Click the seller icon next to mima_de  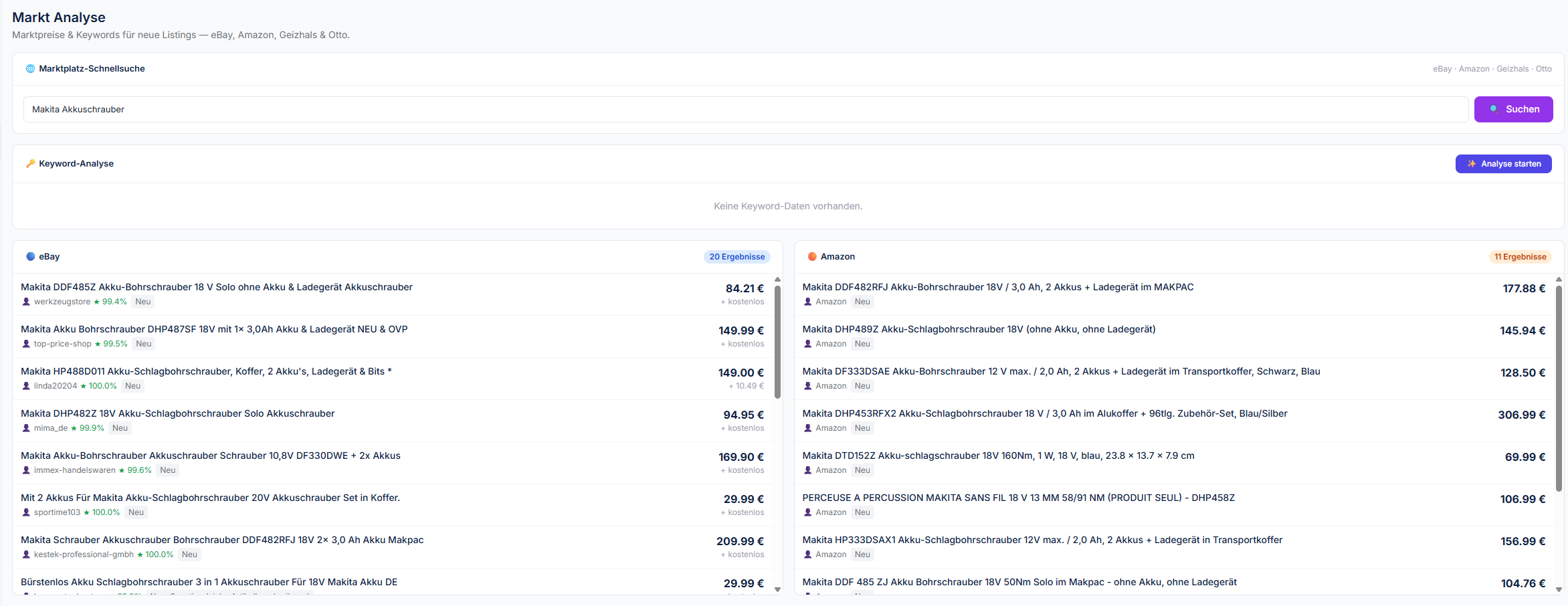click(26, 428)
